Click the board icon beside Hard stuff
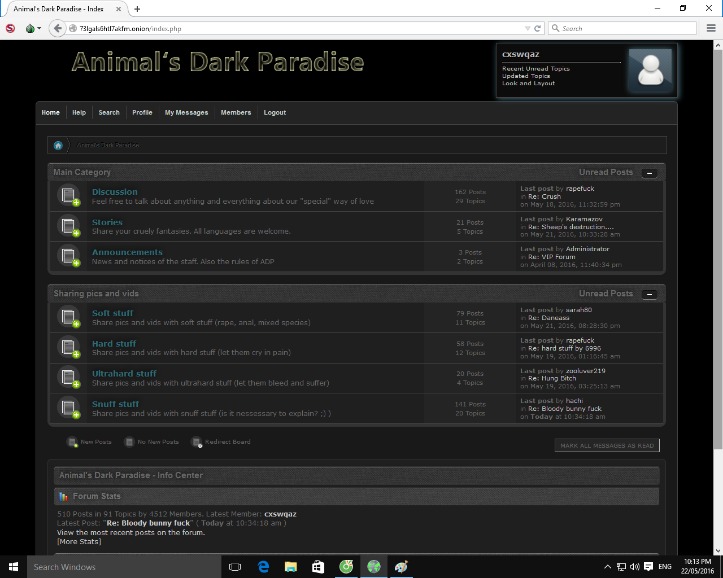Viewport: 723px width, 578px height. [x=69, y=347]
